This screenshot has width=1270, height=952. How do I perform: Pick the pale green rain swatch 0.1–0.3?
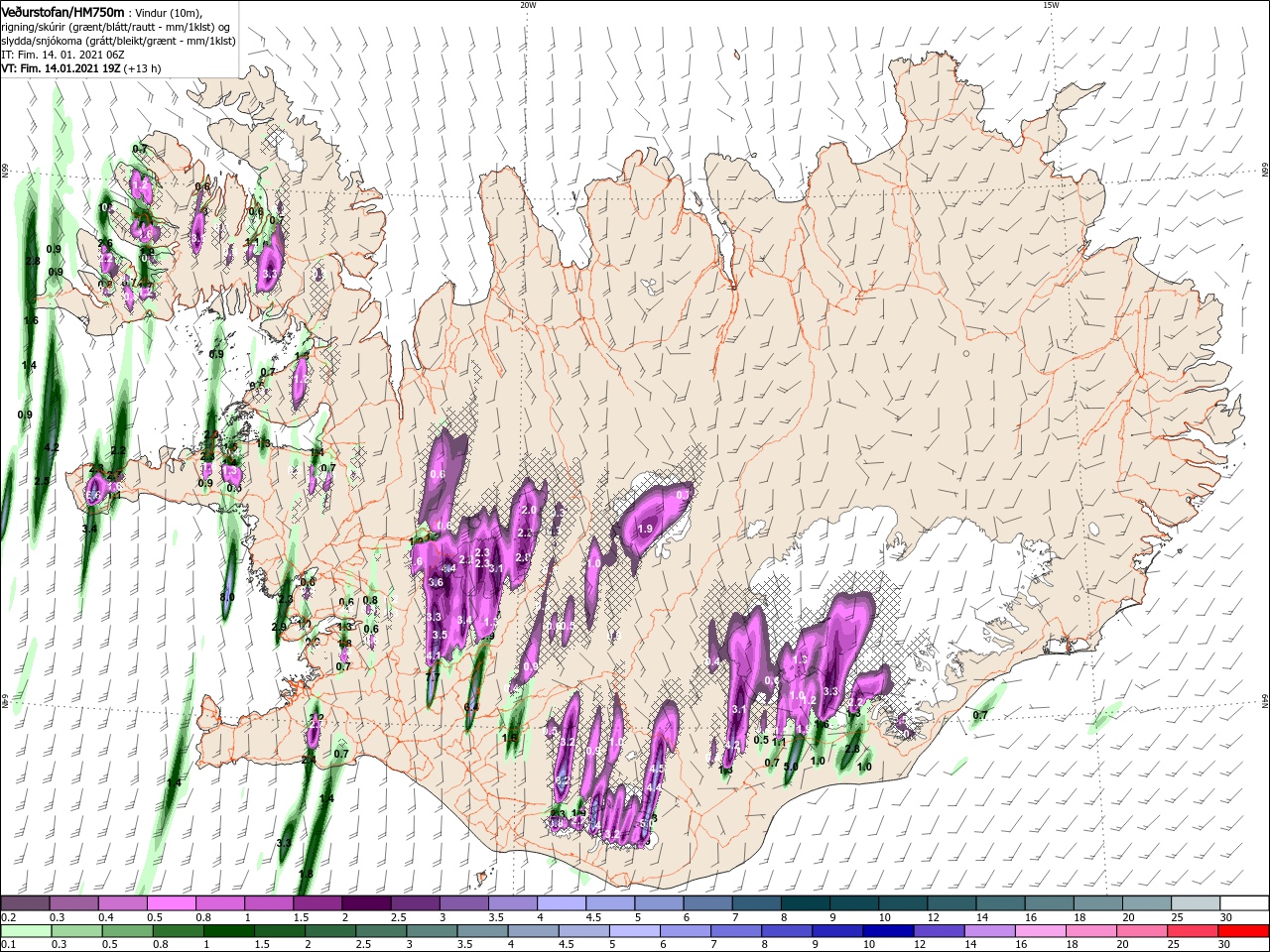[x=25, y=931]
